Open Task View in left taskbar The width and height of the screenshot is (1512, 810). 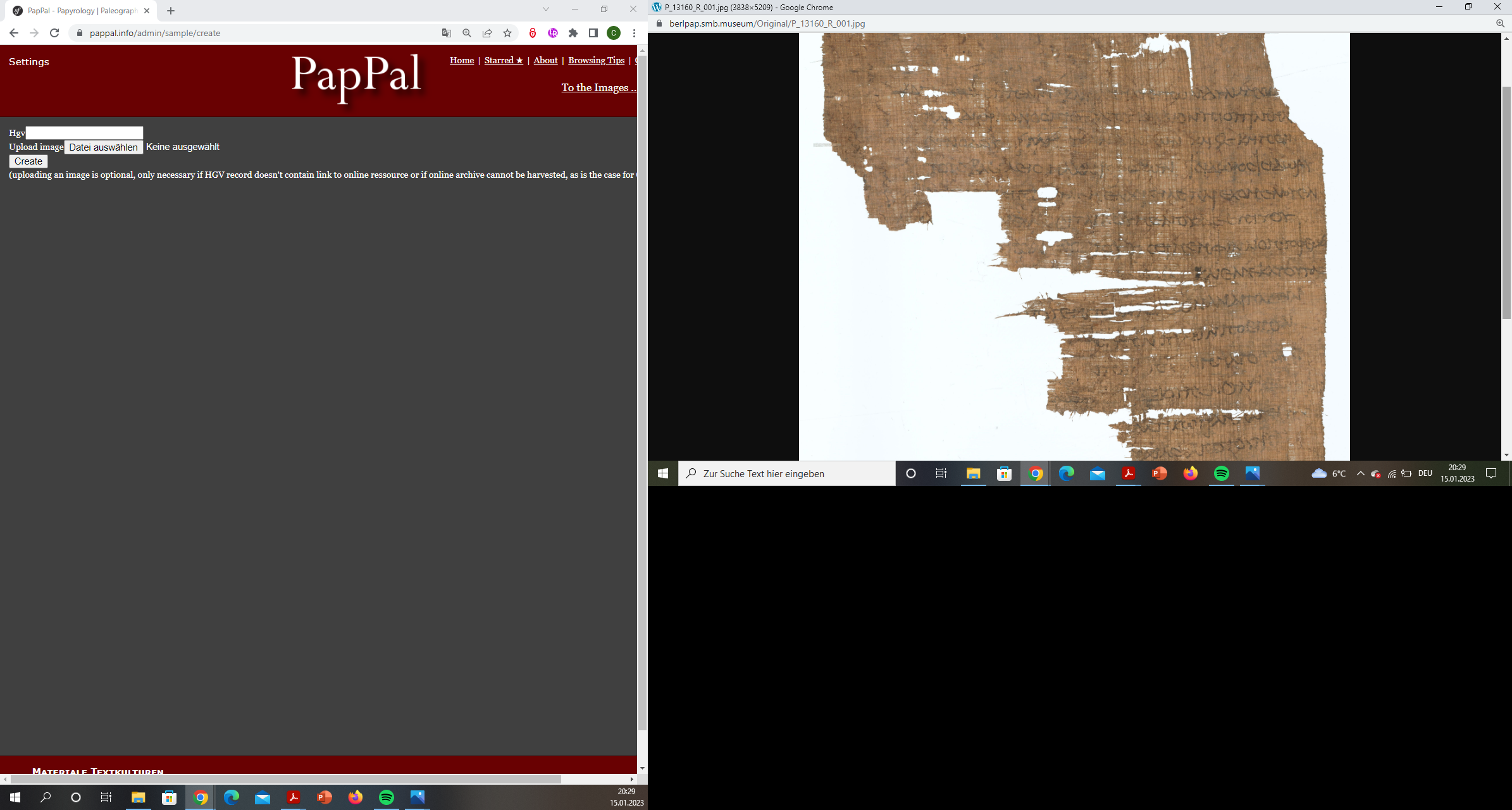[106, 797]
